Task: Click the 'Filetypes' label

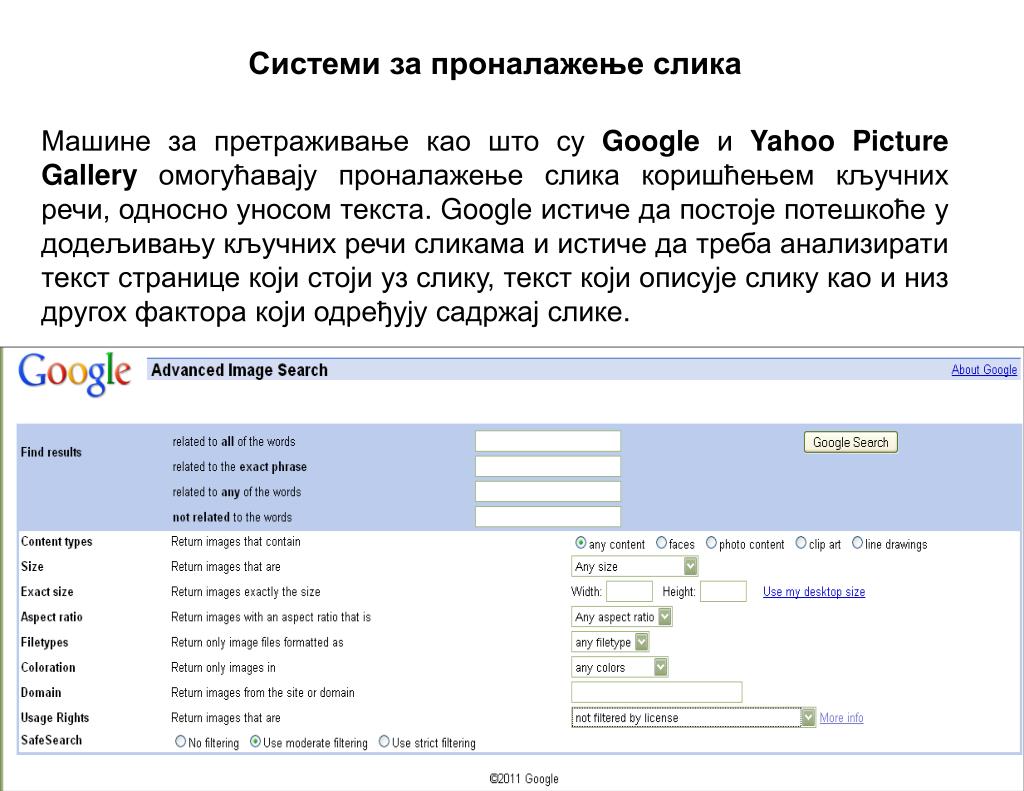Action: 44,643
